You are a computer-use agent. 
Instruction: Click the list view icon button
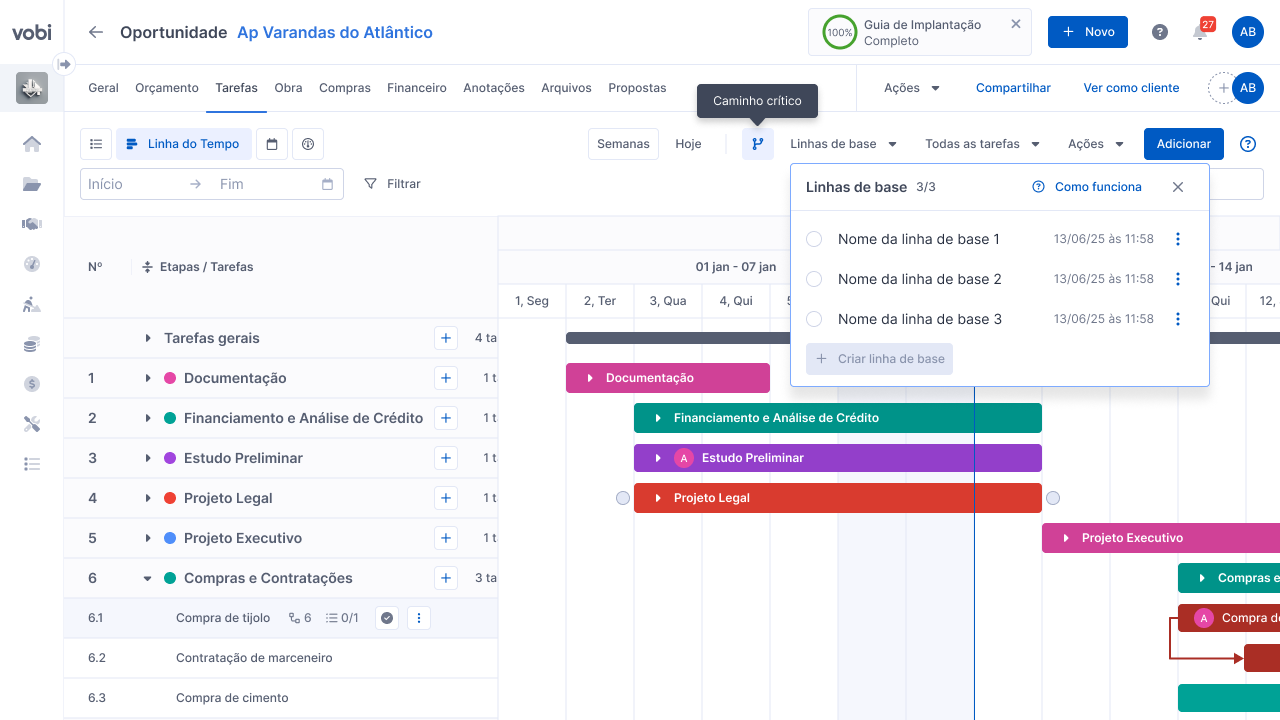pos(96,144)
